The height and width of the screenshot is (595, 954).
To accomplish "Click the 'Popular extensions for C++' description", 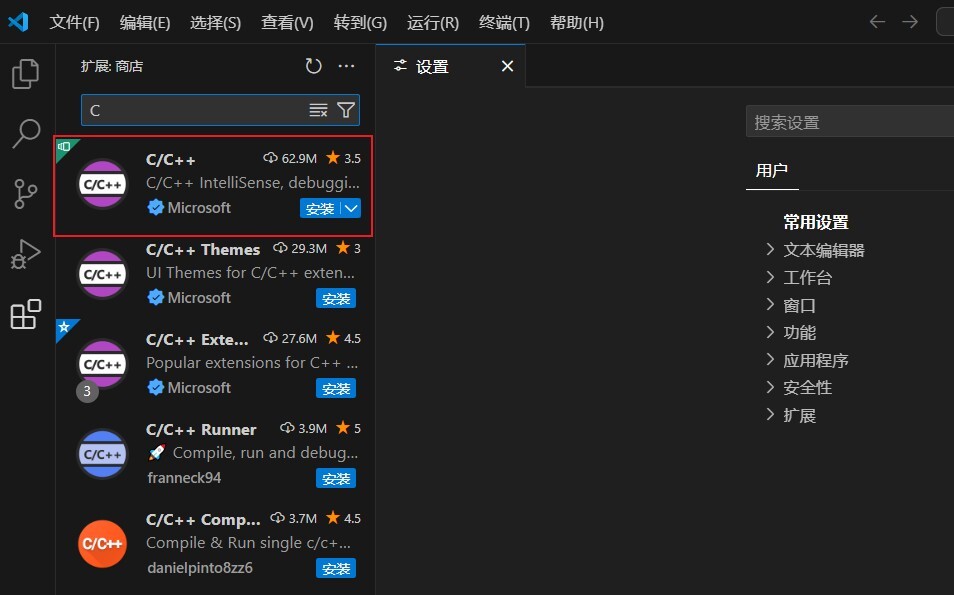I will [252, 363].
